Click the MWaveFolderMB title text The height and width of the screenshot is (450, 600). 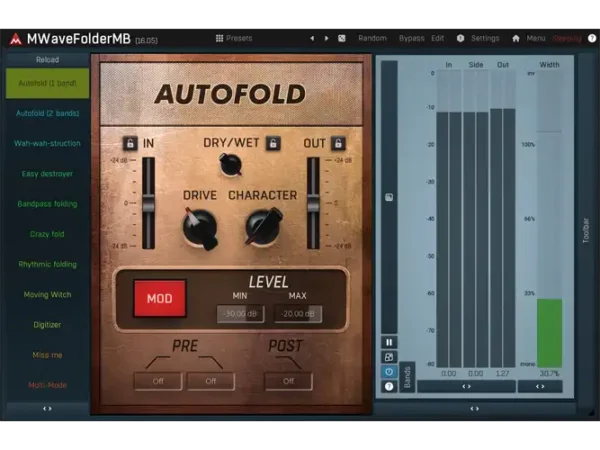(78, 39)
